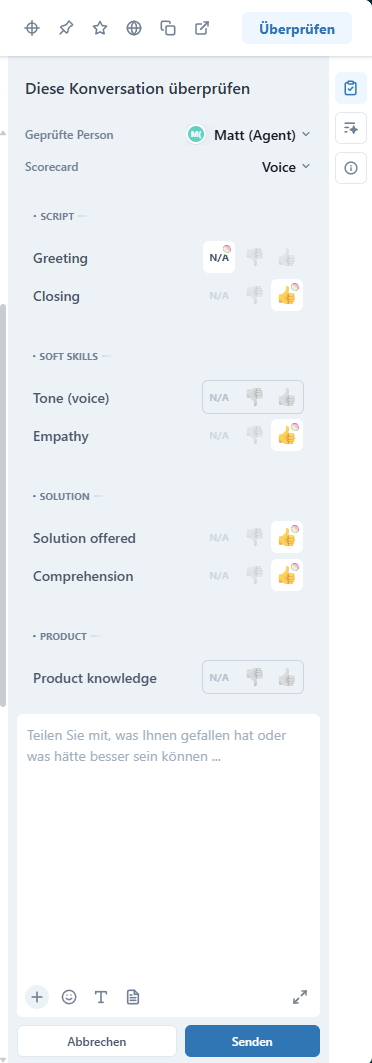Select the clipboard review sidebar icon
The width and height of the screenshot is (372, 1063).
point(351,88)
